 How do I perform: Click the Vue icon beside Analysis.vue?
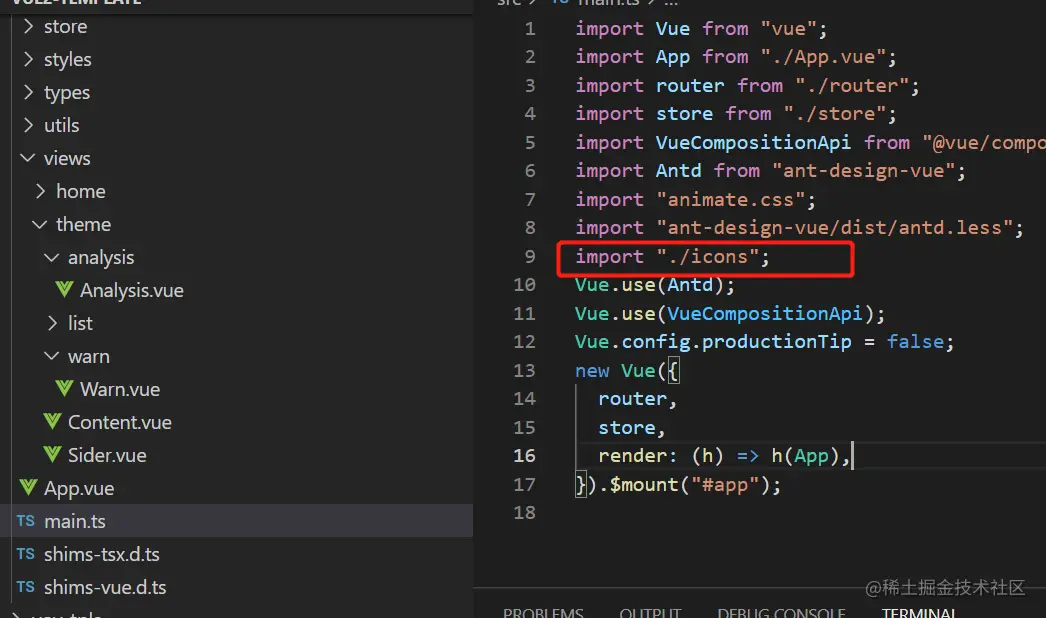[x=64, y=290]
